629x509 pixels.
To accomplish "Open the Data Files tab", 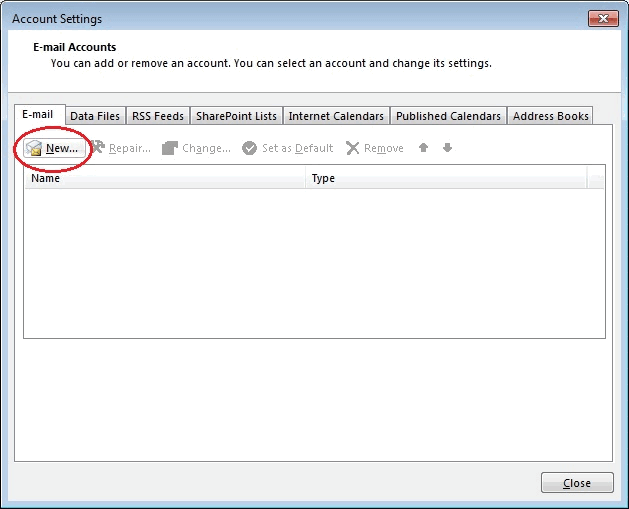I will point(95,116).
